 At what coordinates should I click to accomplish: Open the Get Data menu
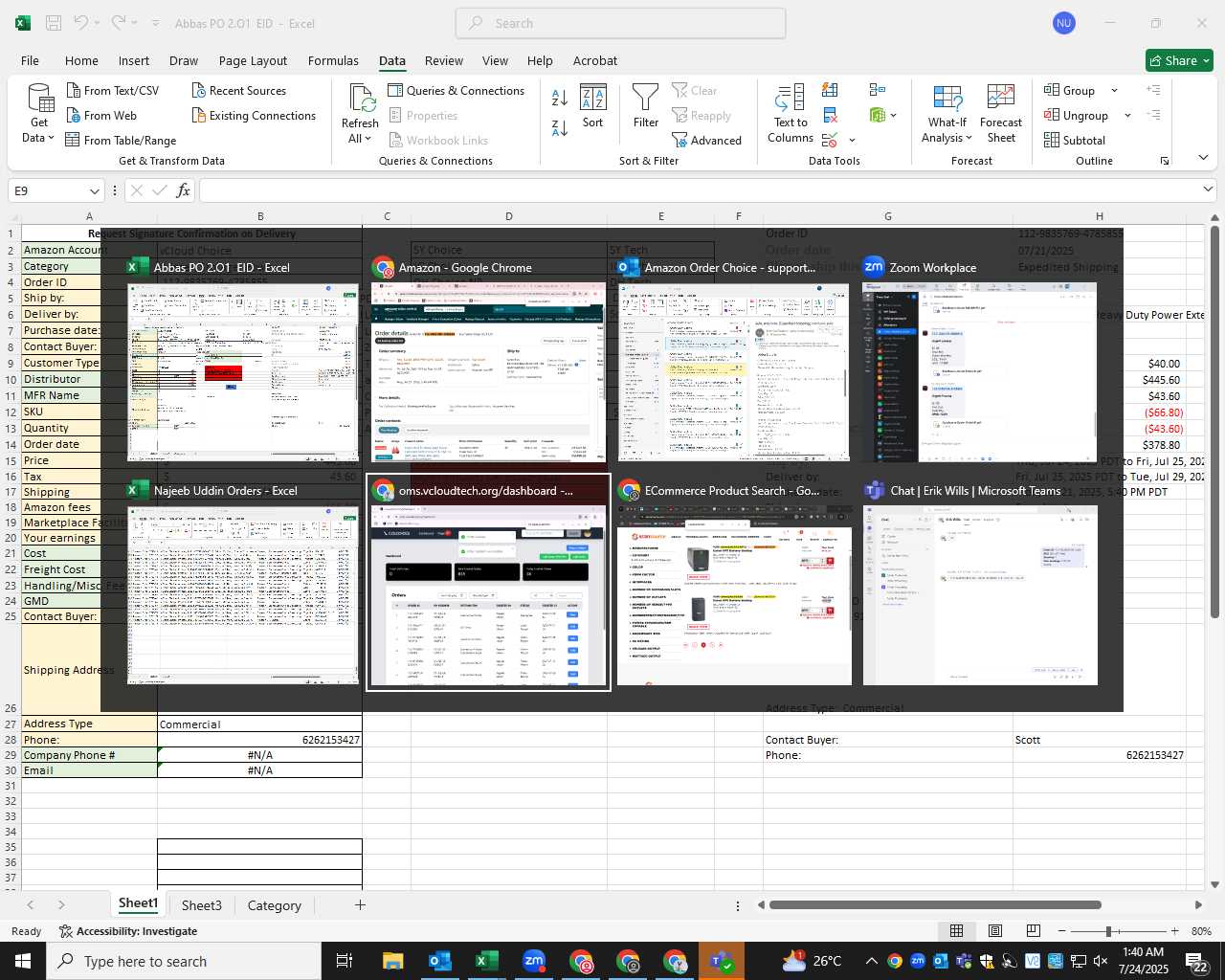(x=39, y=113)
